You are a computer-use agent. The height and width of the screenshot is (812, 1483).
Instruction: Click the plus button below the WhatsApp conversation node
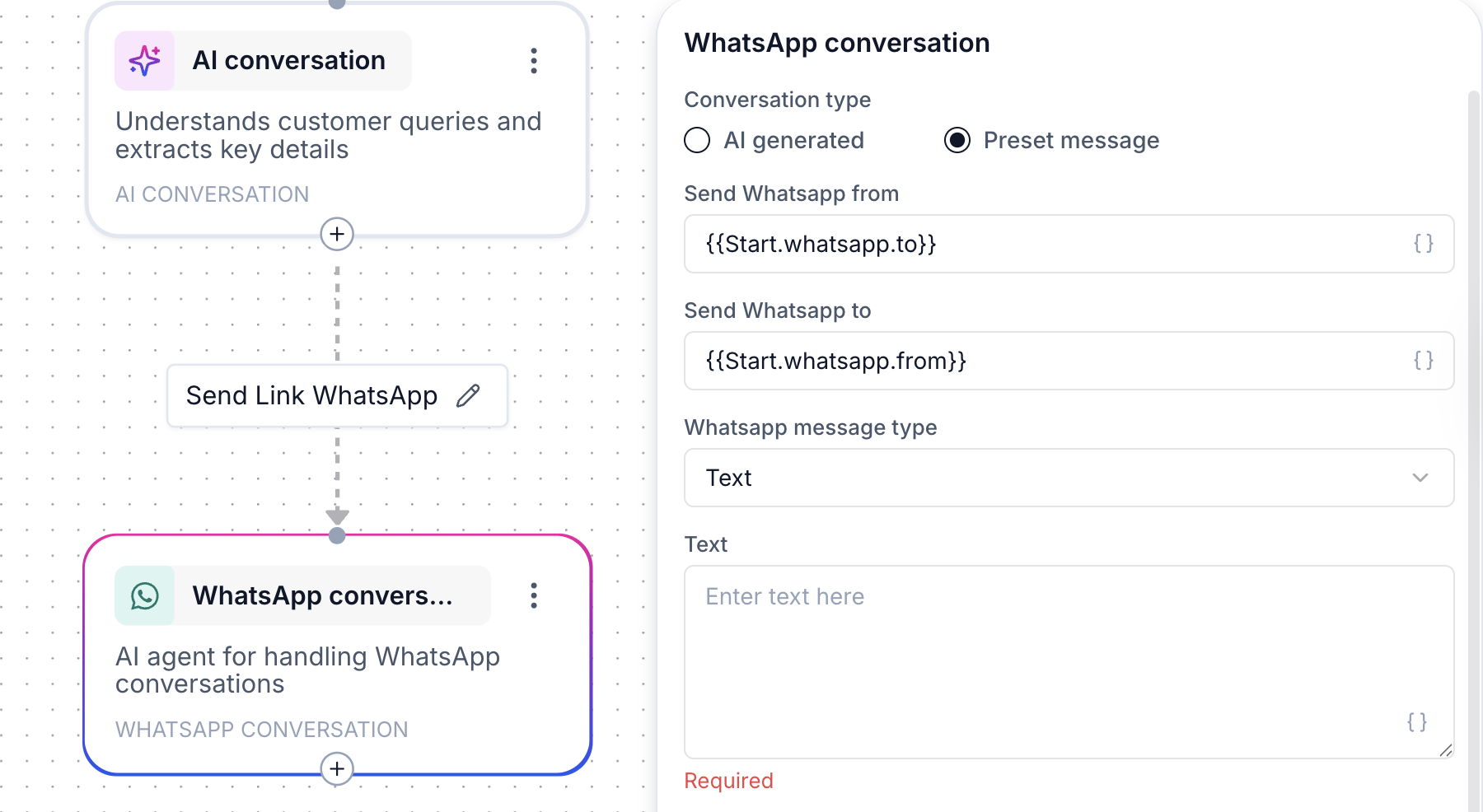(x=337, y=769)
